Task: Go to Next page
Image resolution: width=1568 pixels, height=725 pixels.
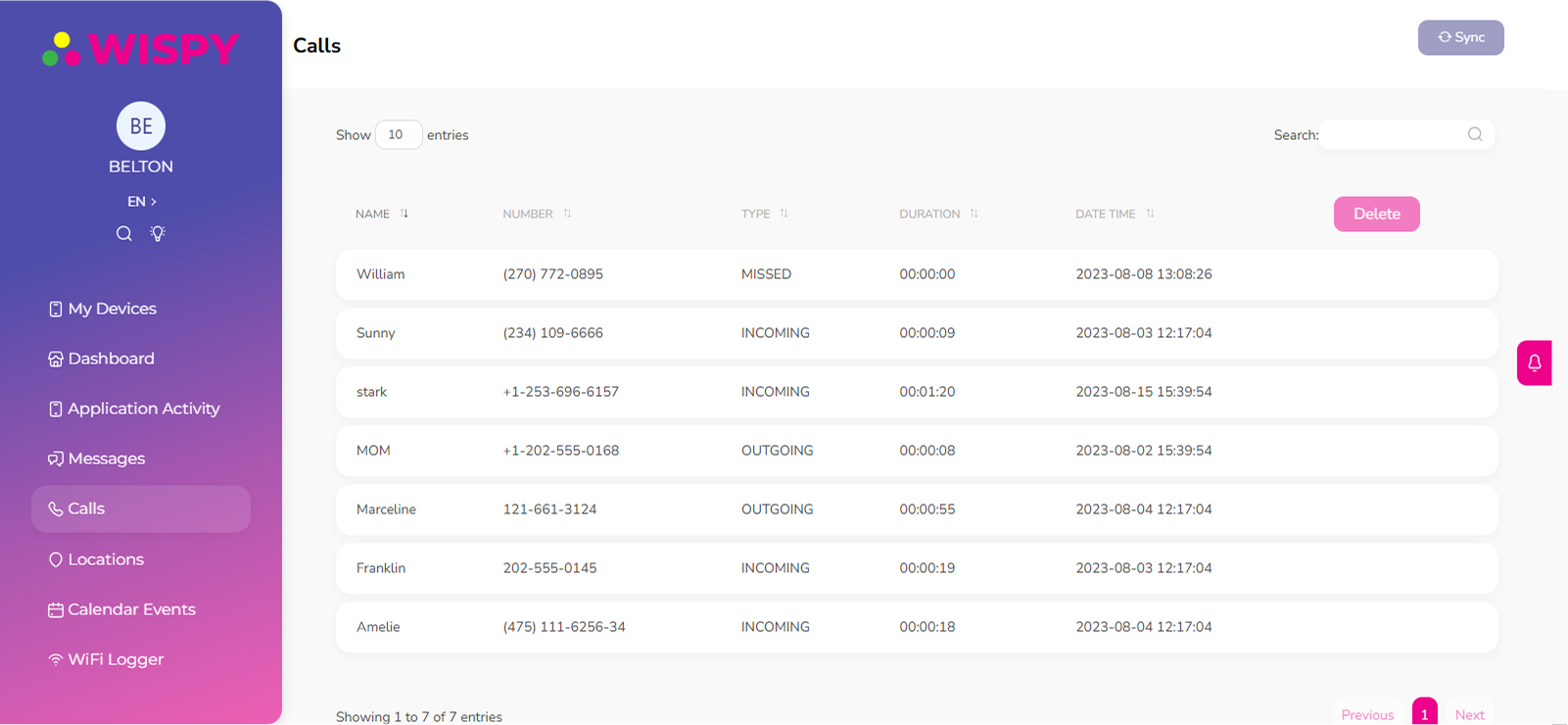Action: click(1469, 714)
